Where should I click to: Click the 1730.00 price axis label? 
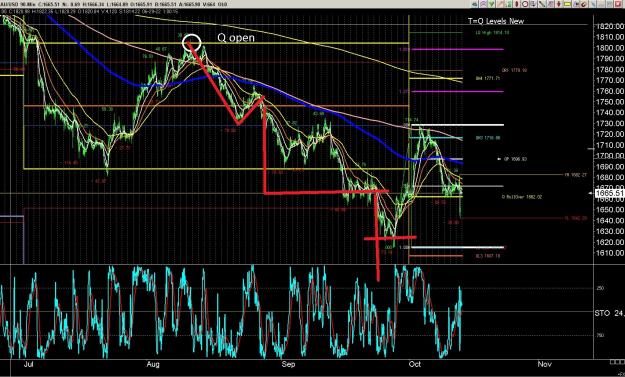point(611,123)
